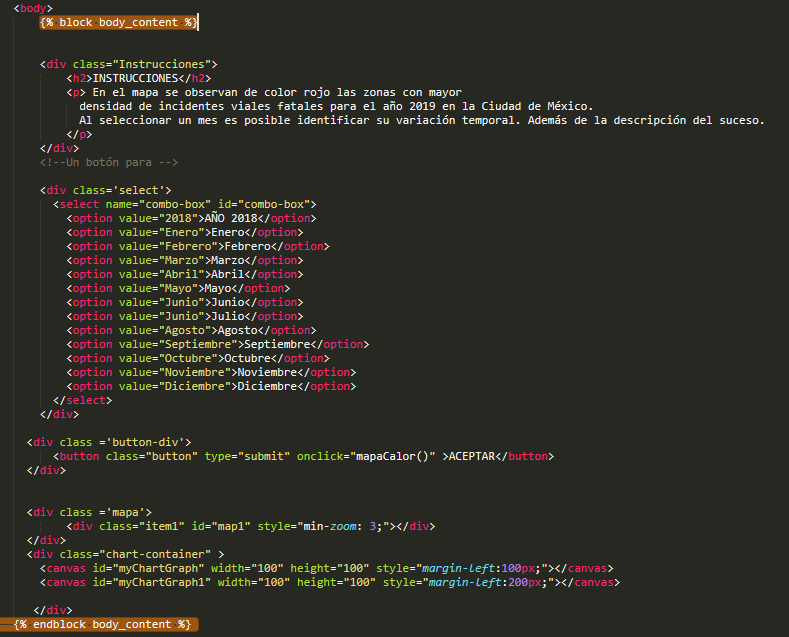Screen dimensions: 789x637
Task: Click the comment 'Un botón para'
Action: [x=109, y=163]
